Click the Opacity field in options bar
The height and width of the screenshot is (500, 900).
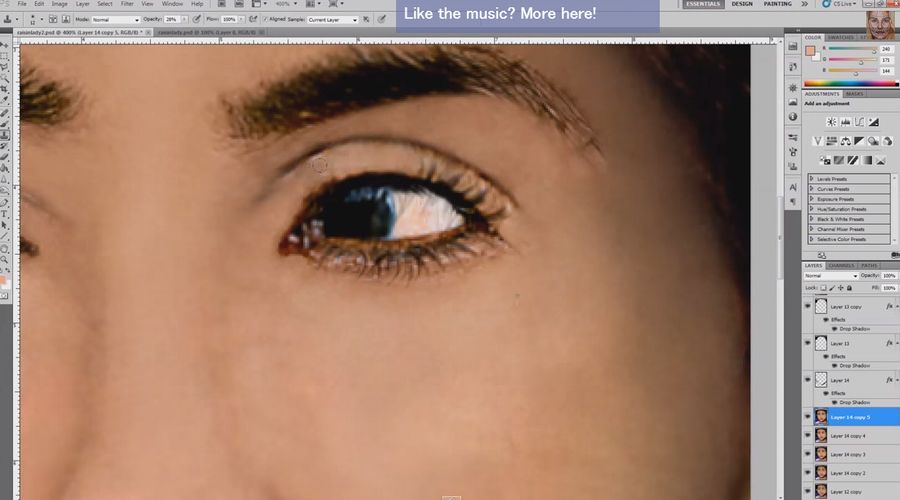click(172, 20)
